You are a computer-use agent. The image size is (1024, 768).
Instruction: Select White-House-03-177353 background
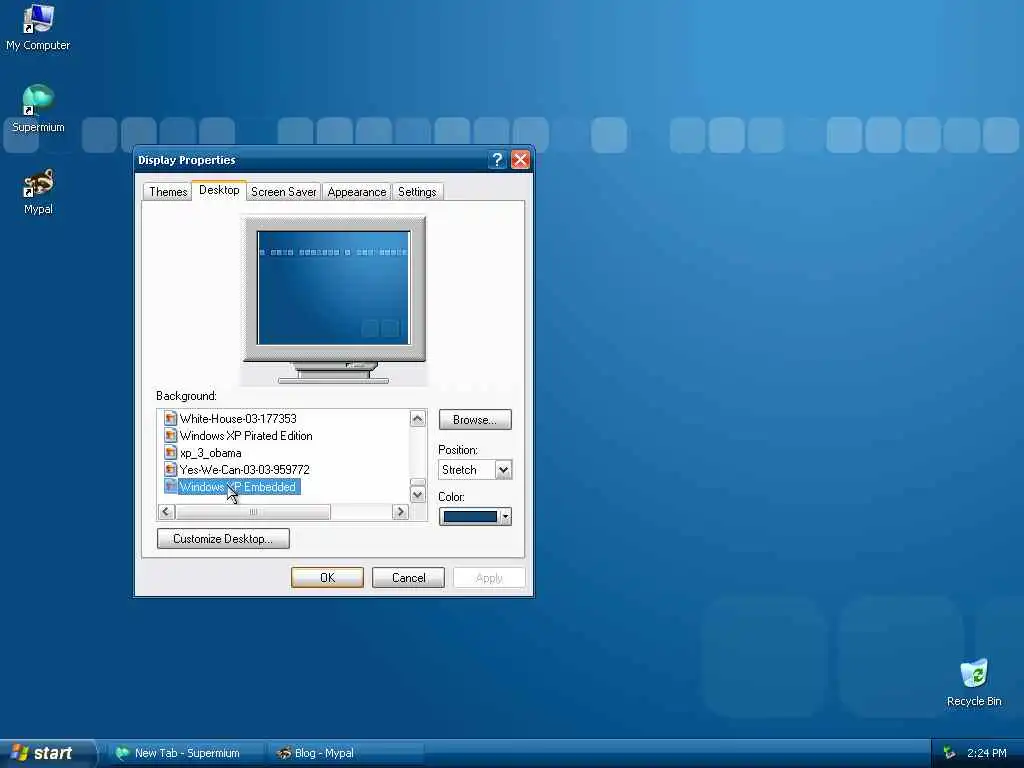tap(238, 419)
